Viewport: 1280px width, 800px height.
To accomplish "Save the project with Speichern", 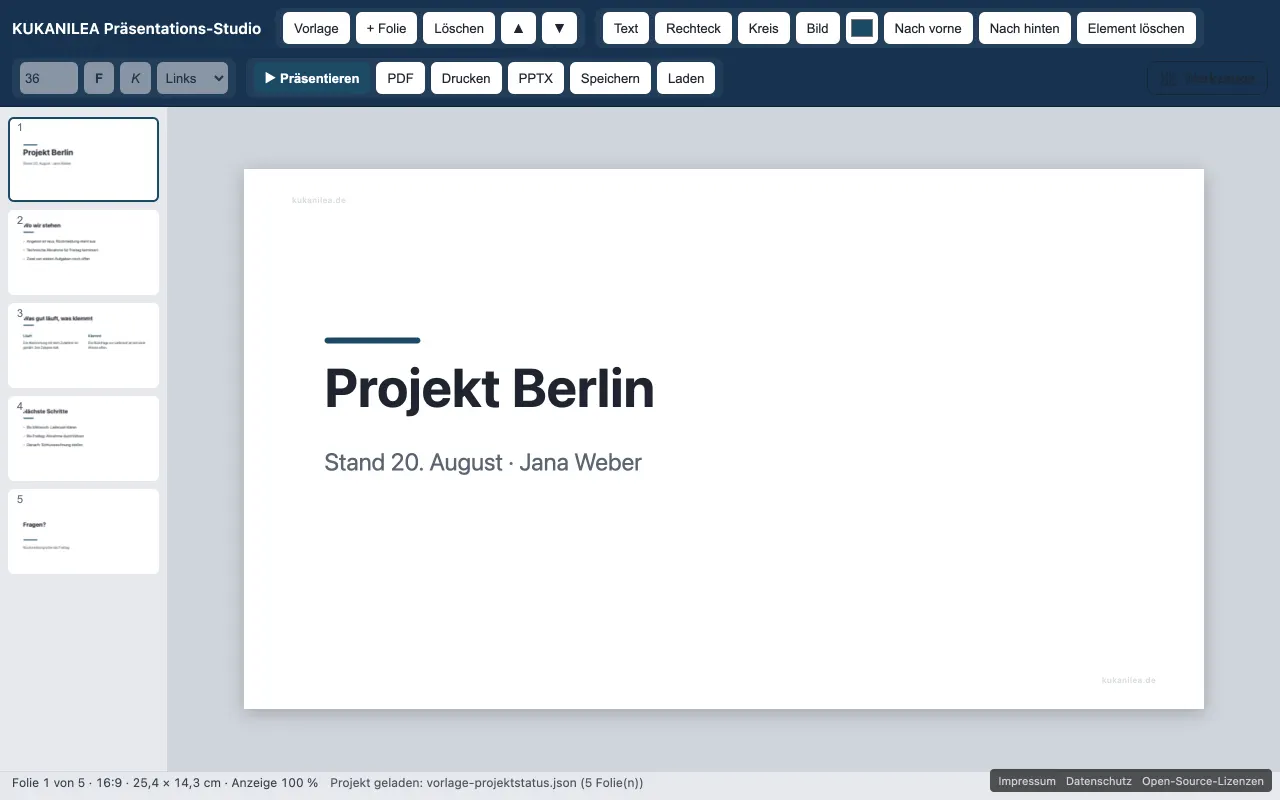I will click(x=610, y=78).
